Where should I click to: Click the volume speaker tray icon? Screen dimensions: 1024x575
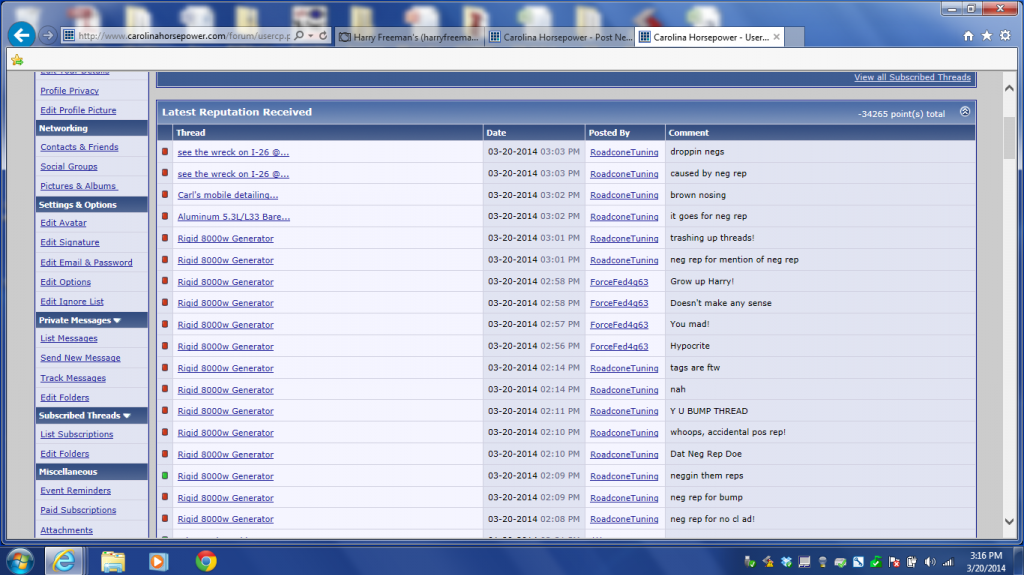[x=930, y=562]
